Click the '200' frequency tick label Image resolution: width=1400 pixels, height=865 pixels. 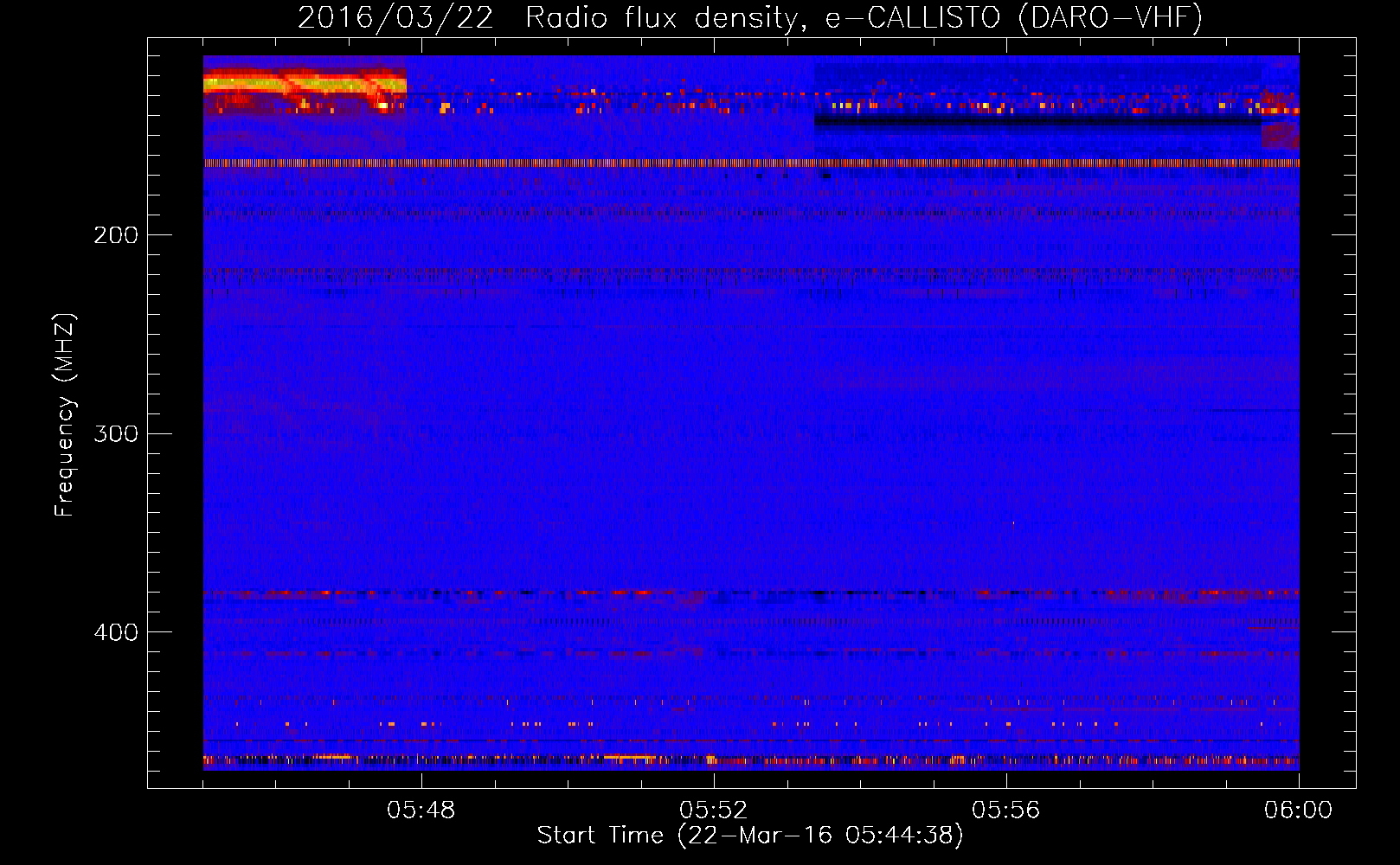point(116,235)
